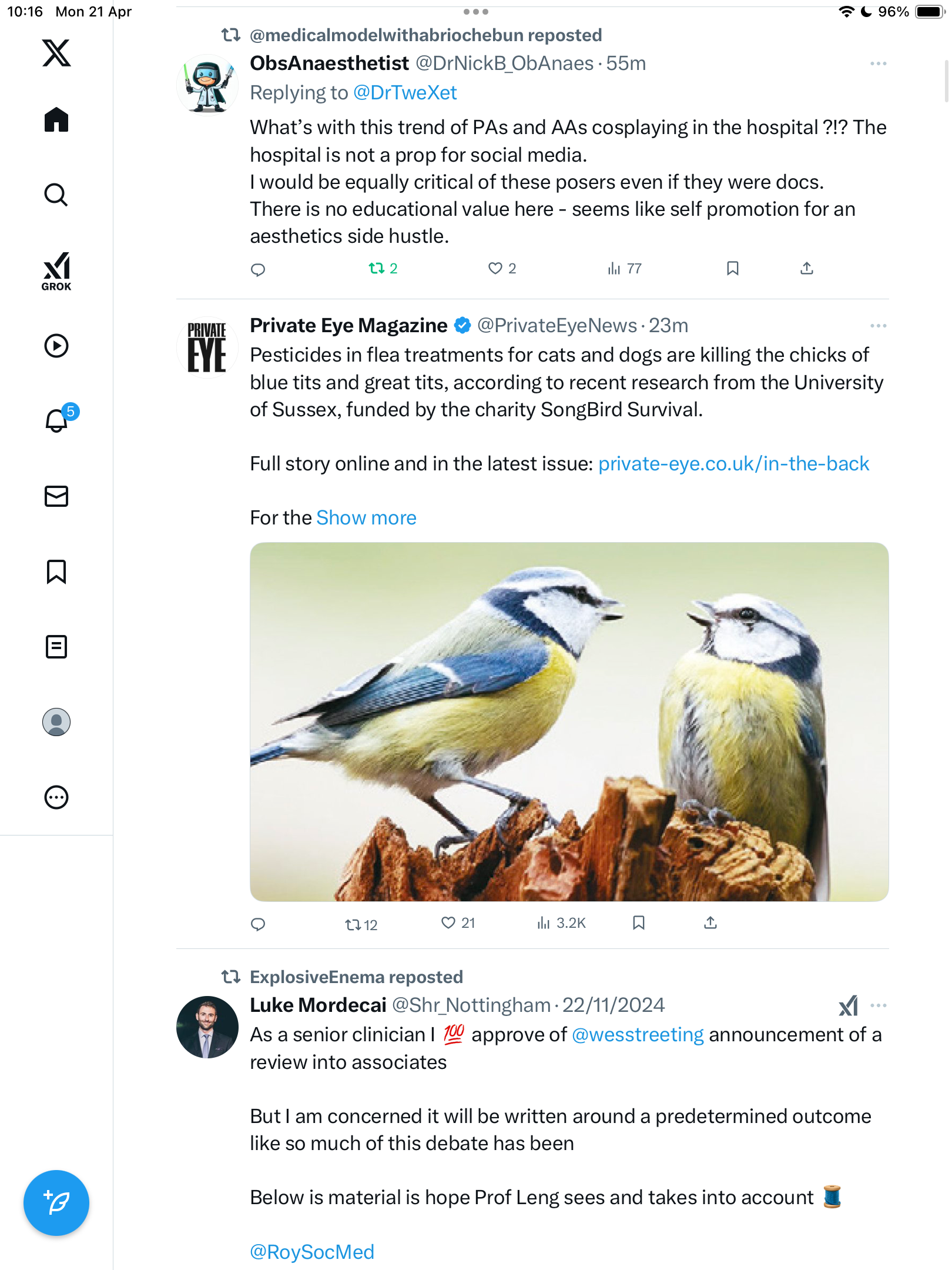Undo repost on ObsAnaesthetist's reply
The height and width of the screenshot is (1270, 952).
(x=383, y=269)
